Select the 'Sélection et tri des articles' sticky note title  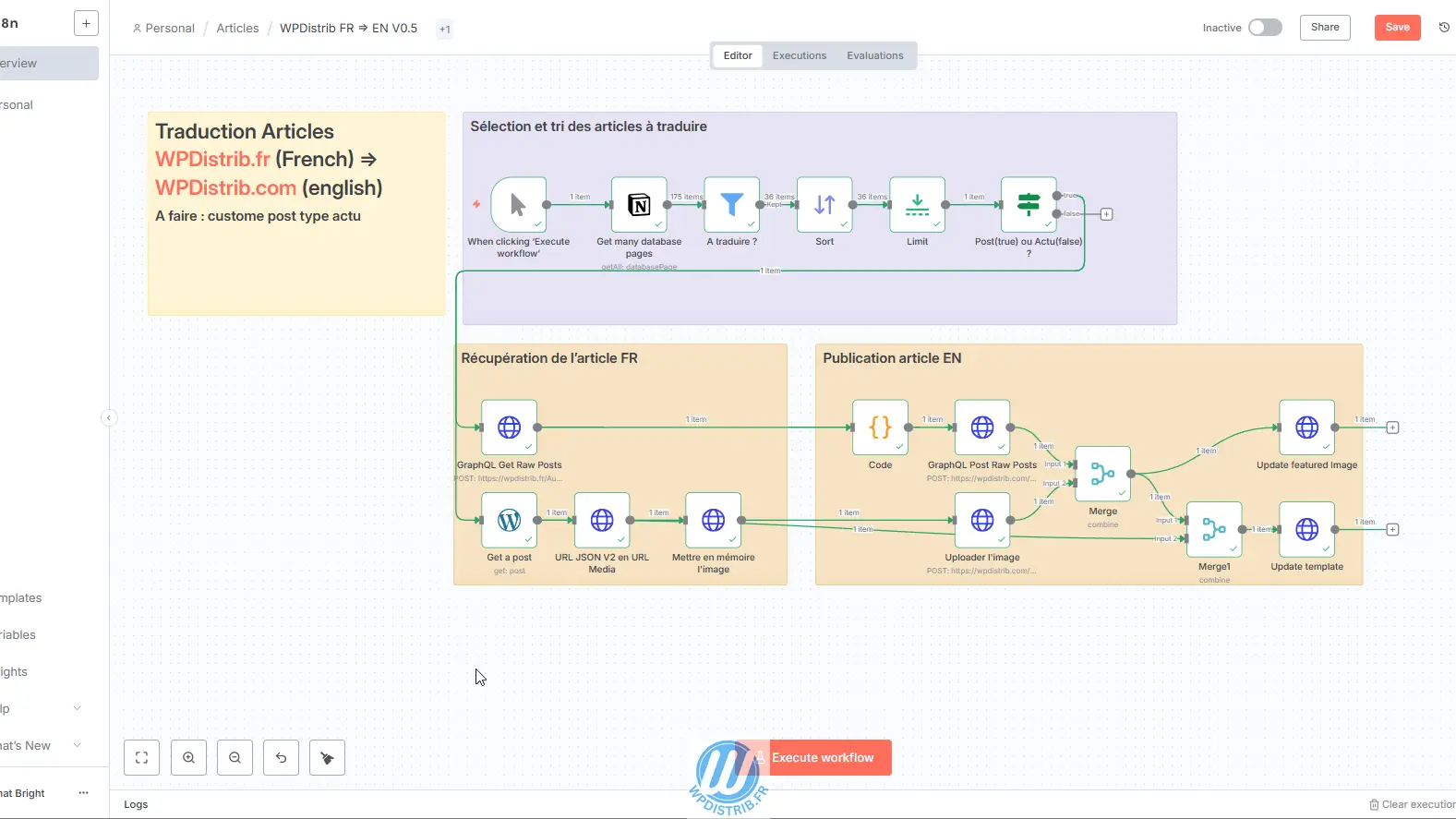588,126
